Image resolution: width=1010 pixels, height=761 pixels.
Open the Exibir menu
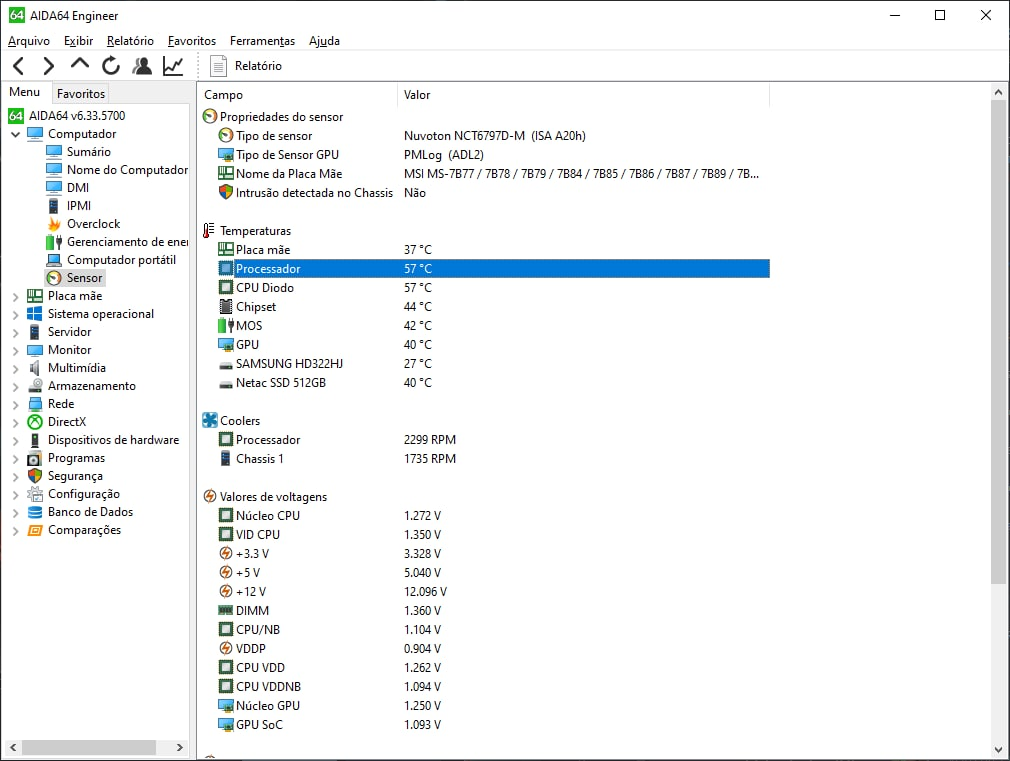click(79, 41)
